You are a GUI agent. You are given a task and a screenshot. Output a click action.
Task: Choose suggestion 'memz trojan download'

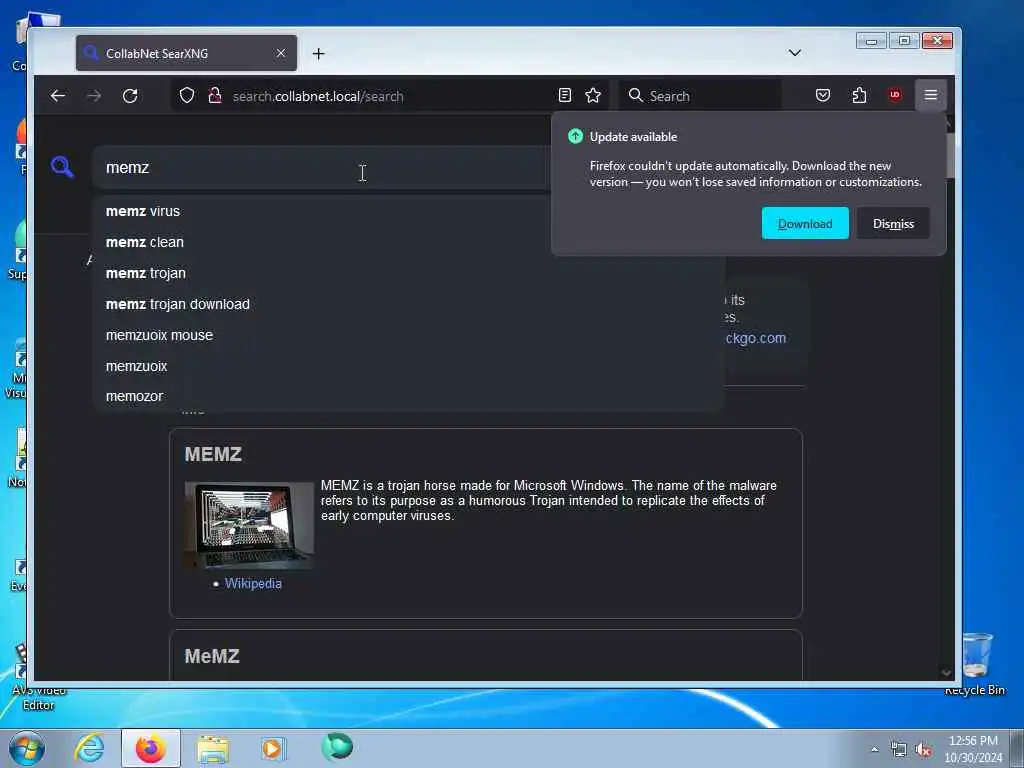click(409, 304)
